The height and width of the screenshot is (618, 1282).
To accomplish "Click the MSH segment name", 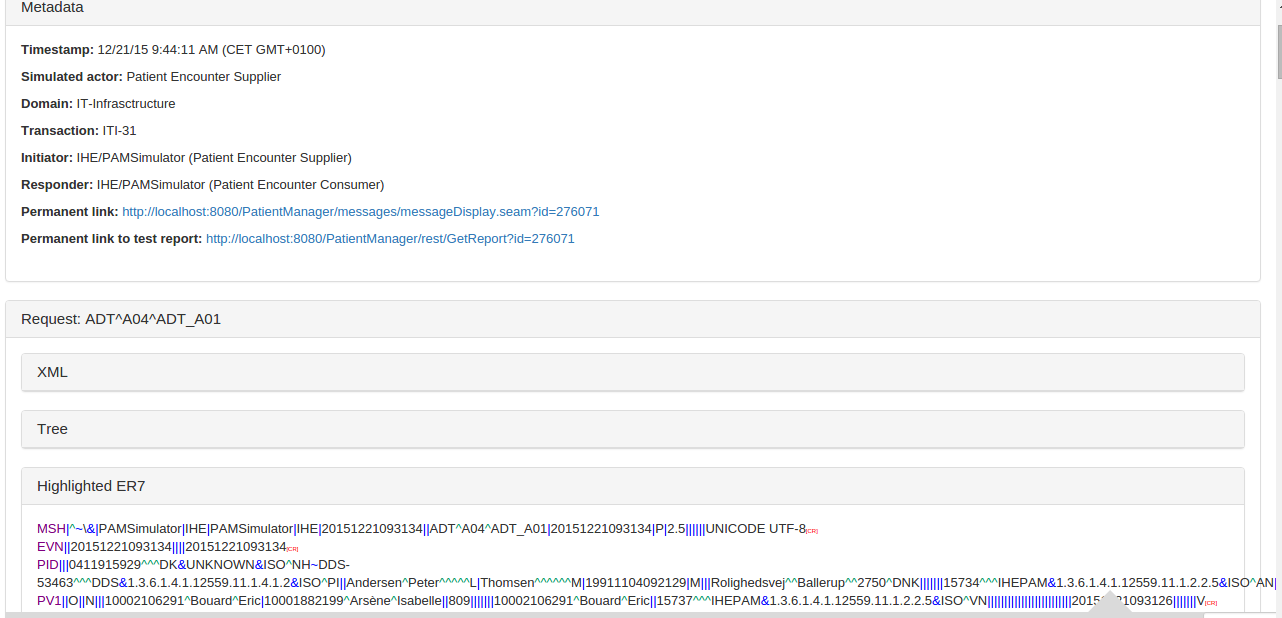I will [x=50, y=529].
